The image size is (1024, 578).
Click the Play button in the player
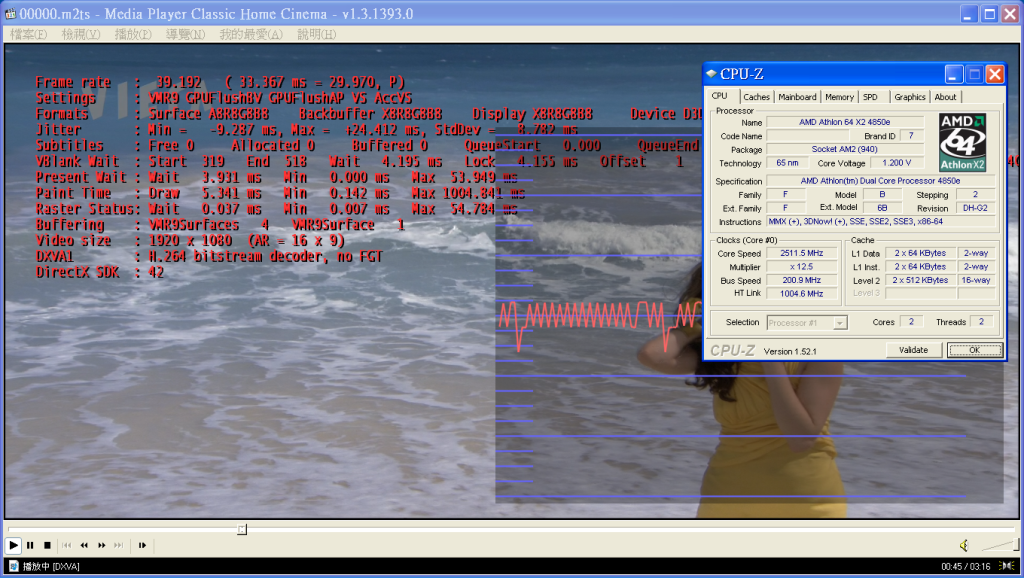(x=13, y=545)
